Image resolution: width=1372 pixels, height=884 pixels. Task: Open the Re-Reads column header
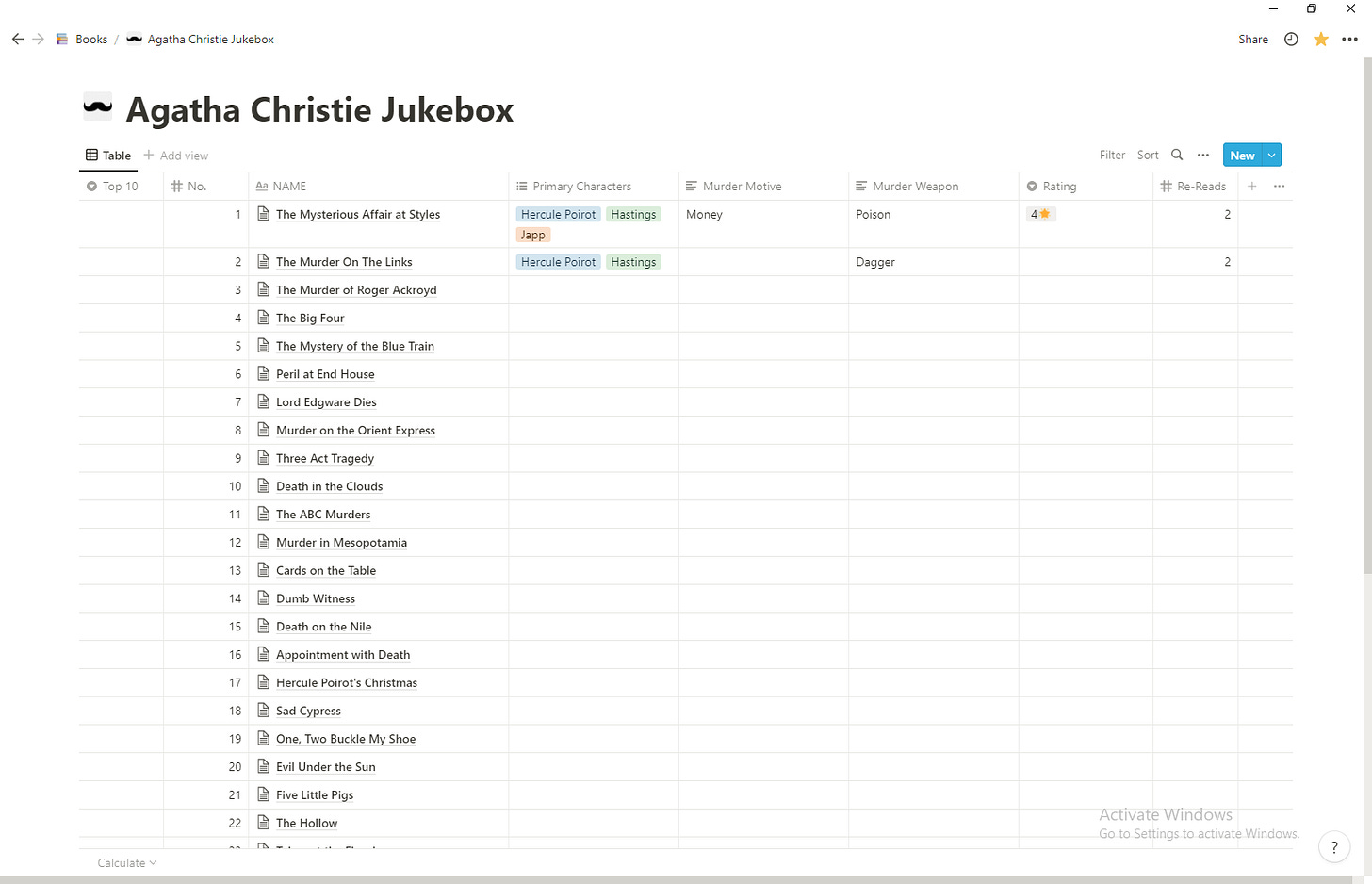(x=1195, y=187)
